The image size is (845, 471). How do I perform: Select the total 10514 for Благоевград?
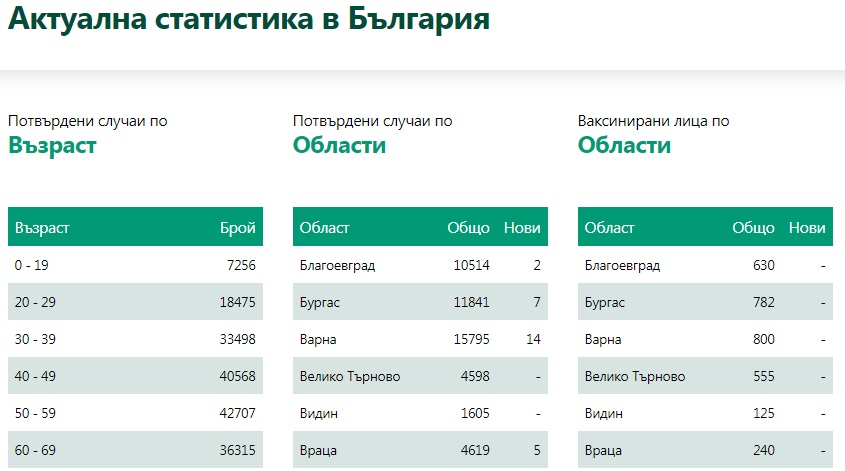pyautogui.click(x=472, y=265)
